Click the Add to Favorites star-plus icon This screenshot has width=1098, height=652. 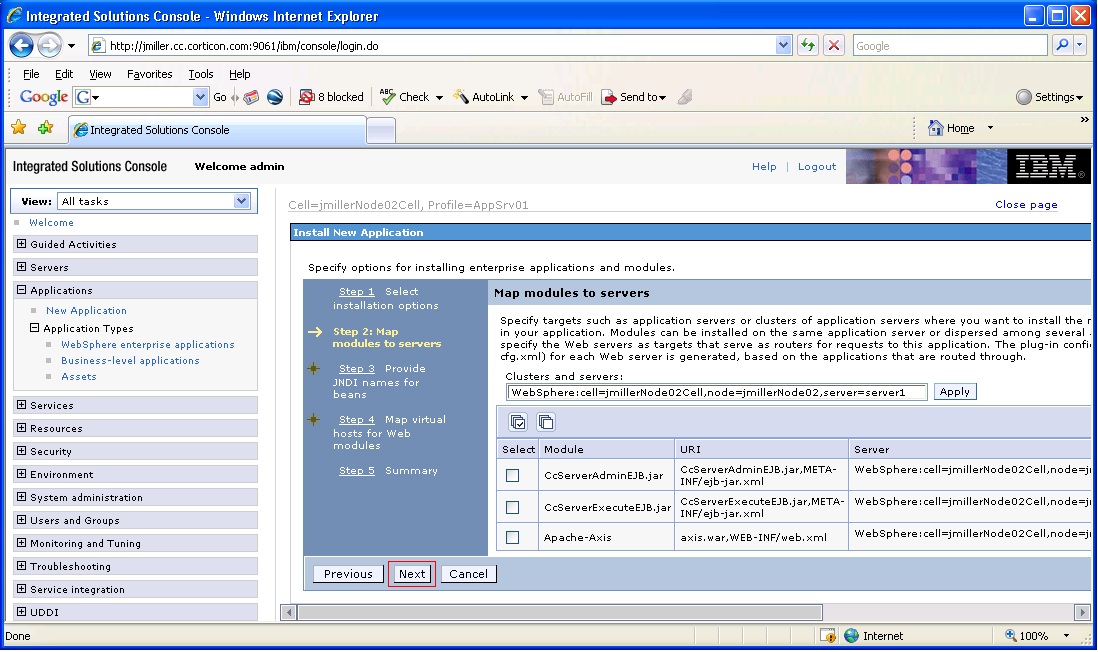pos(46,127)
